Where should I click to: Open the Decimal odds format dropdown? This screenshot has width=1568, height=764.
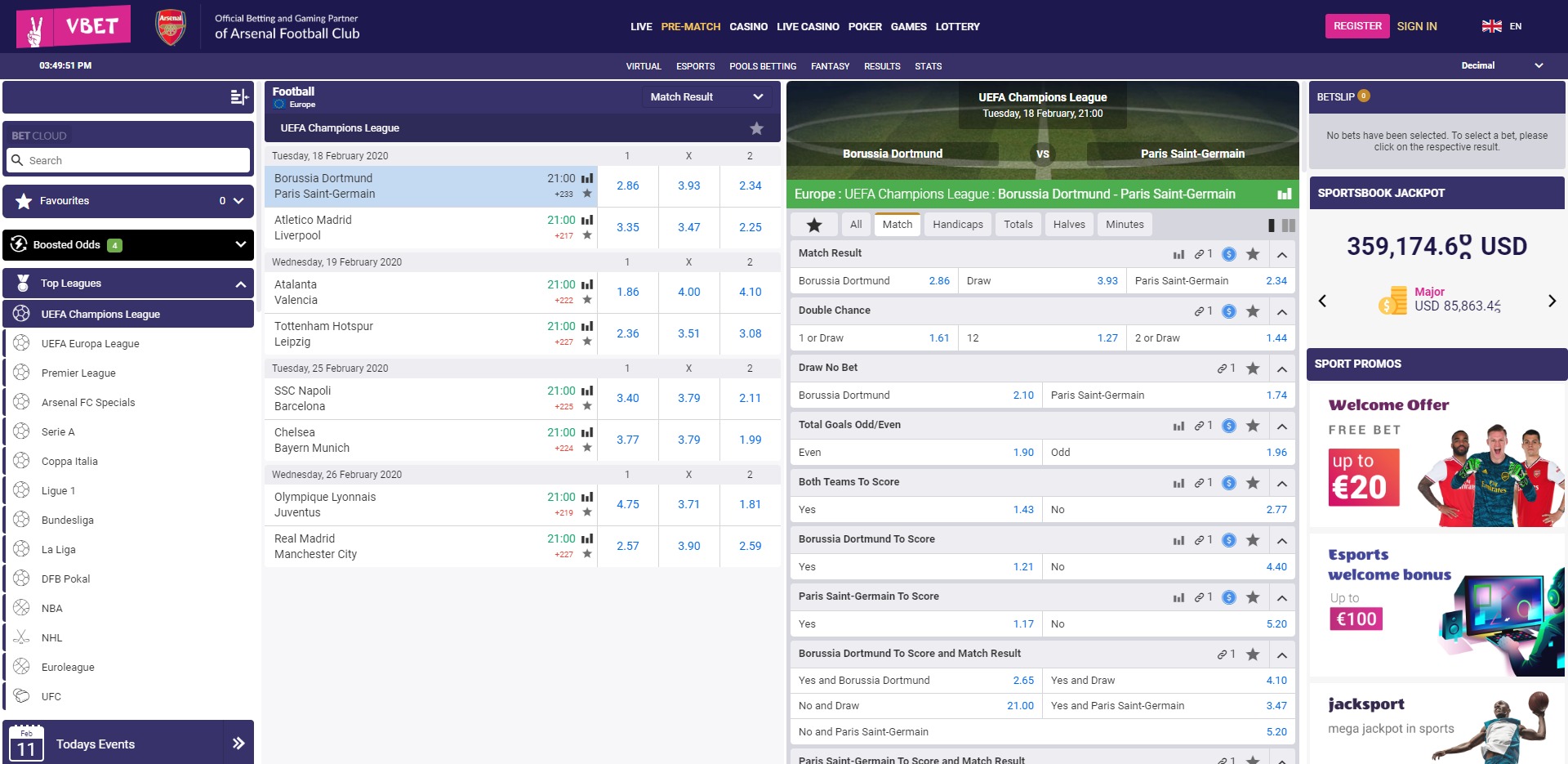coord(1502,65)
